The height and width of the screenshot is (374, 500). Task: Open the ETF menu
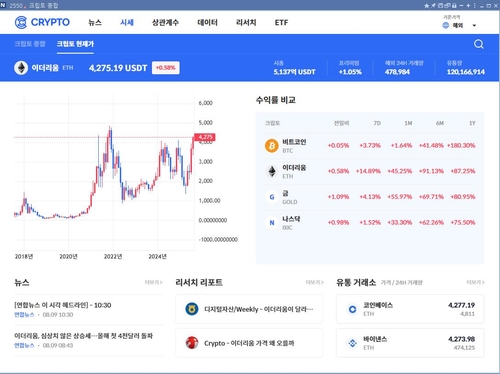point(281,22)
